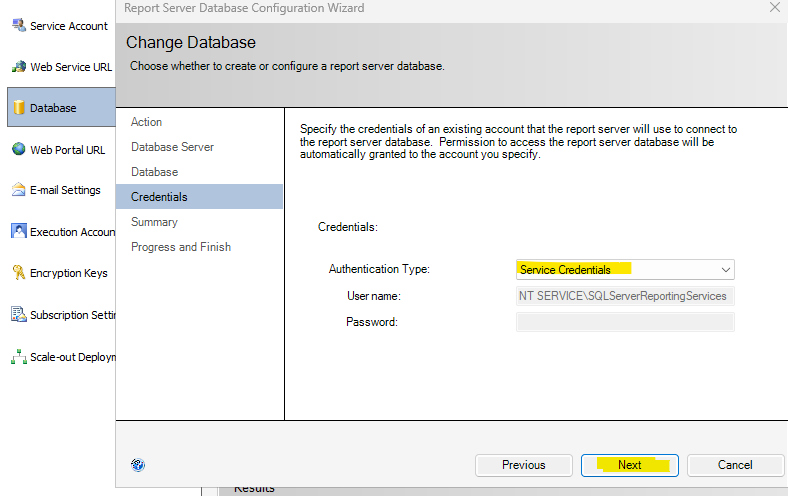Click the Web Portal URL globe icon
Viewport: 788px width, 496px height.
[19, 149]
